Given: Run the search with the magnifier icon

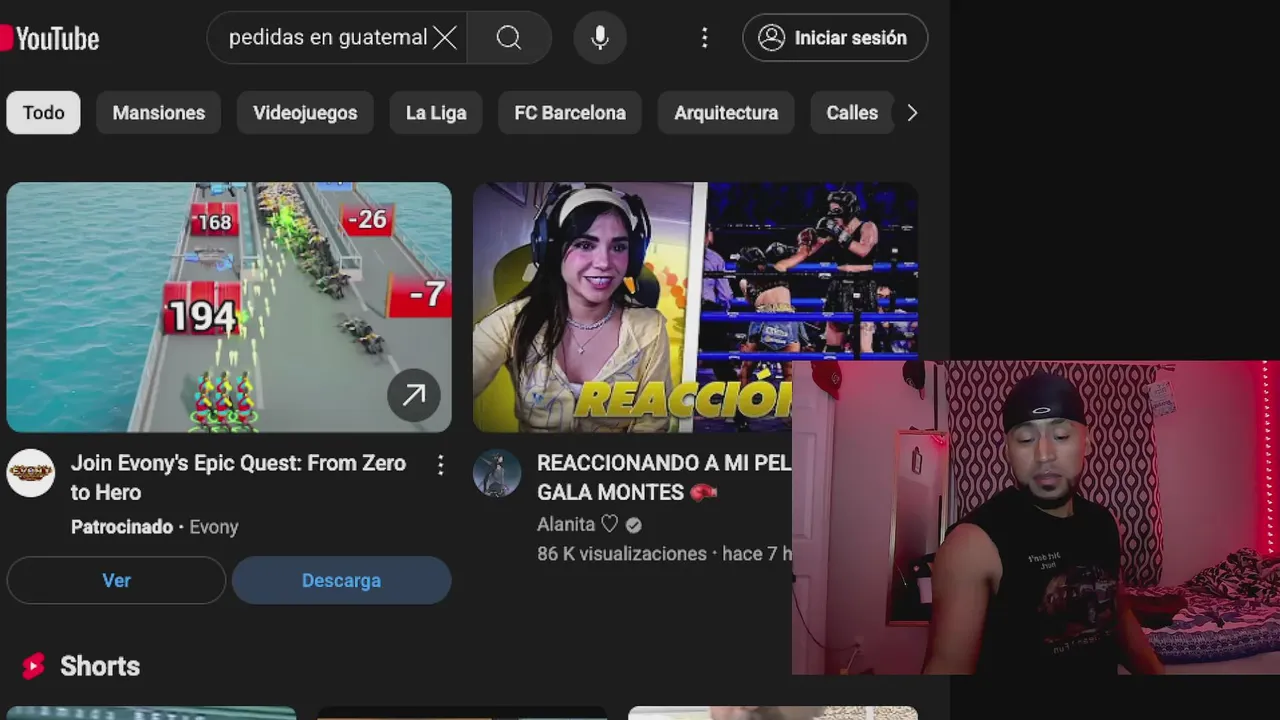Looking at the screenshot, I should coord(509,38).
